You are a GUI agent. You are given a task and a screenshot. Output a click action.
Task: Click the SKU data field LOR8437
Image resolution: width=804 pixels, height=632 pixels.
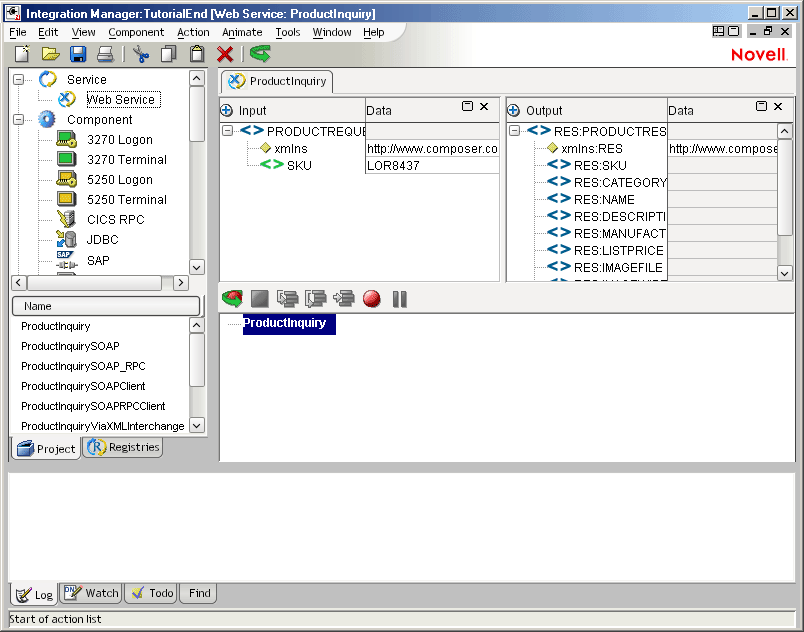[432, 166]
